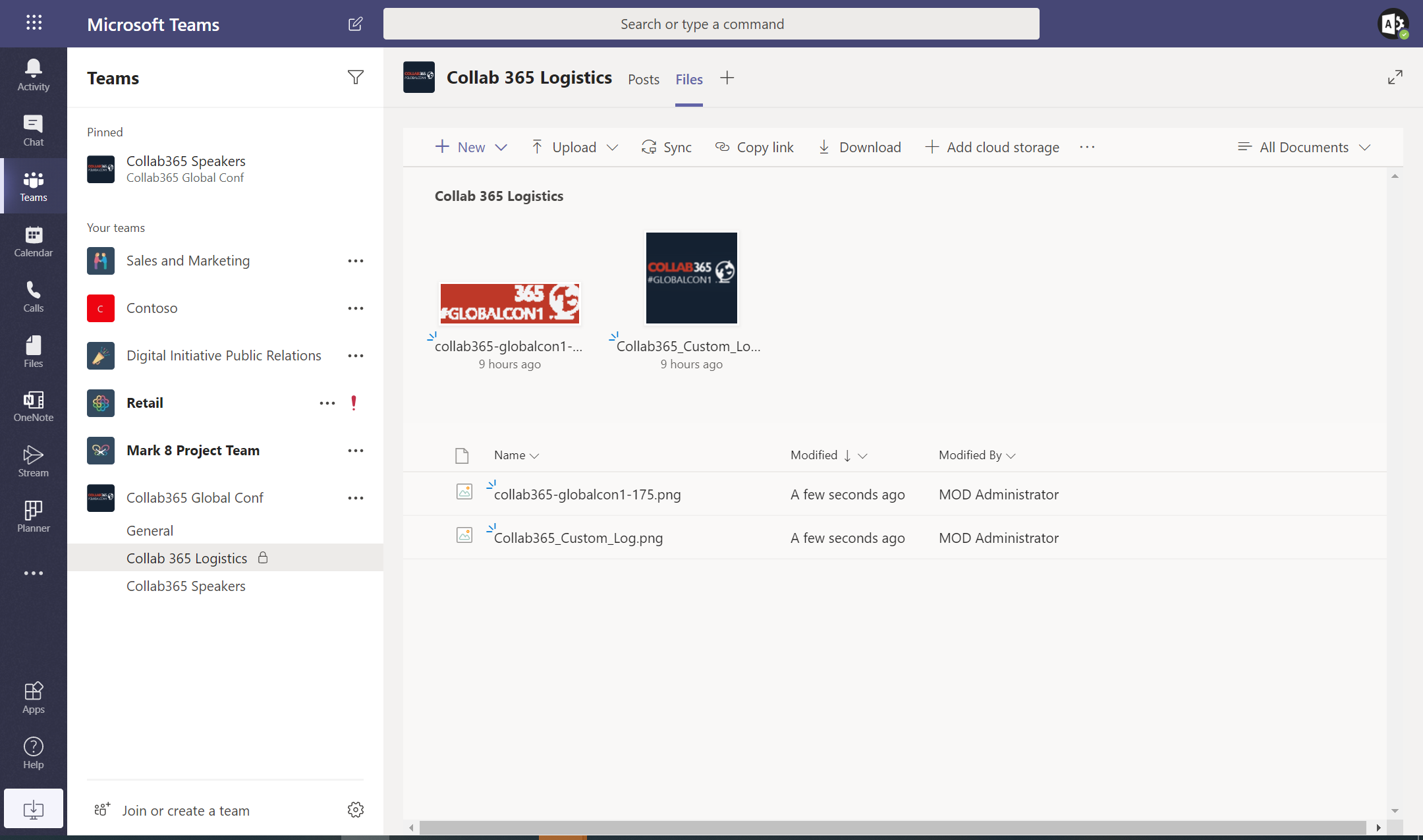The image size is (1423, 840).
Task: Open Help in the left rail
Action: tap(34, 753)
